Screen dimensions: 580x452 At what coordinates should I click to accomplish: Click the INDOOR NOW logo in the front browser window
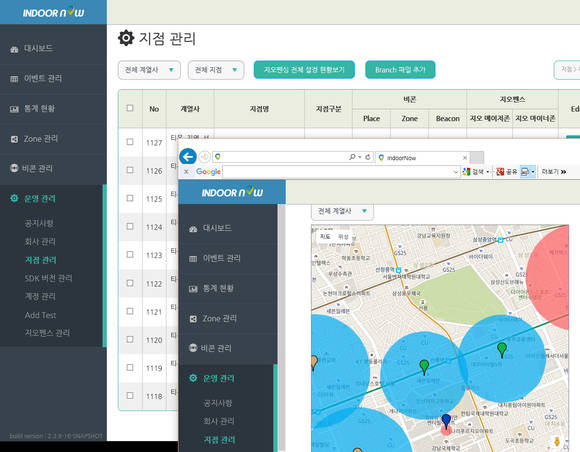[x=232, y=192]
